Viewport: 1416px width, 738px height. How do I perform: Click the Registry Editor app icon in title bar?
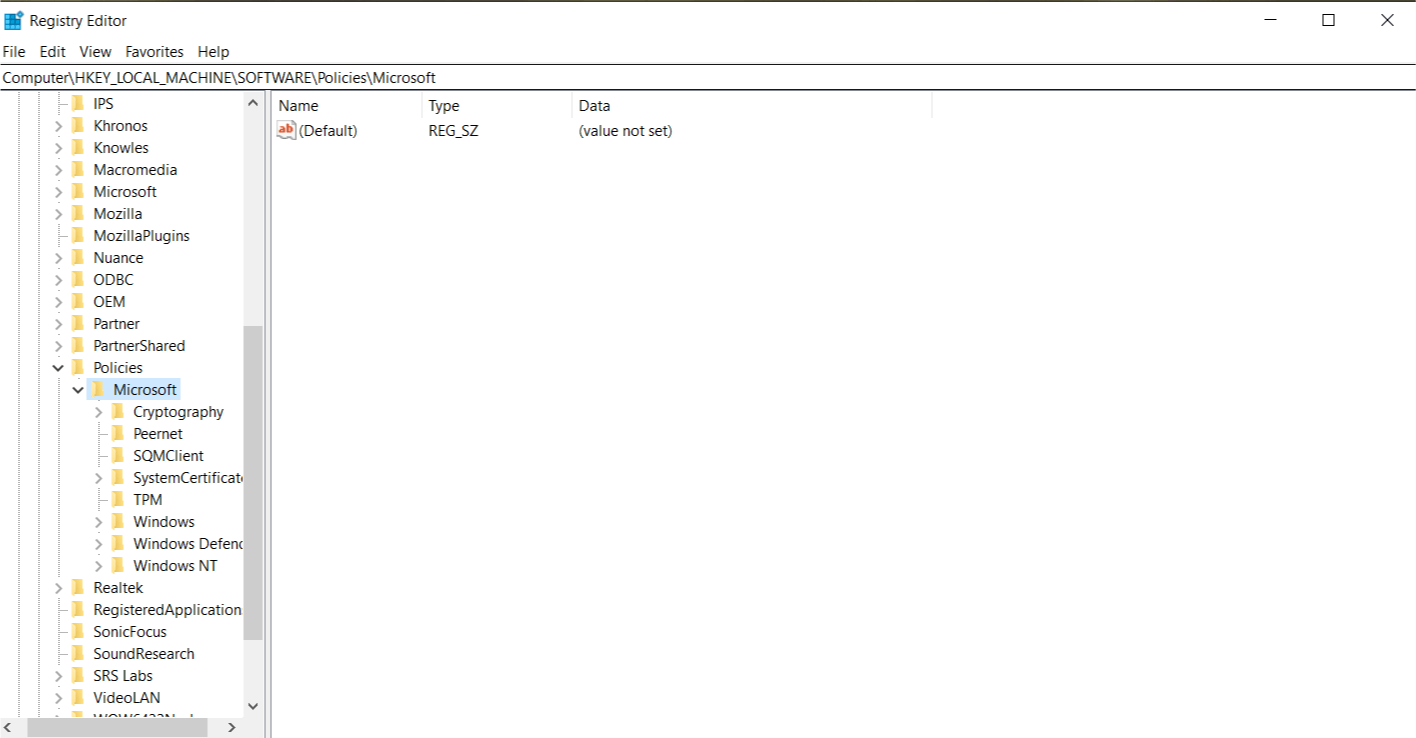coord(14,20)
